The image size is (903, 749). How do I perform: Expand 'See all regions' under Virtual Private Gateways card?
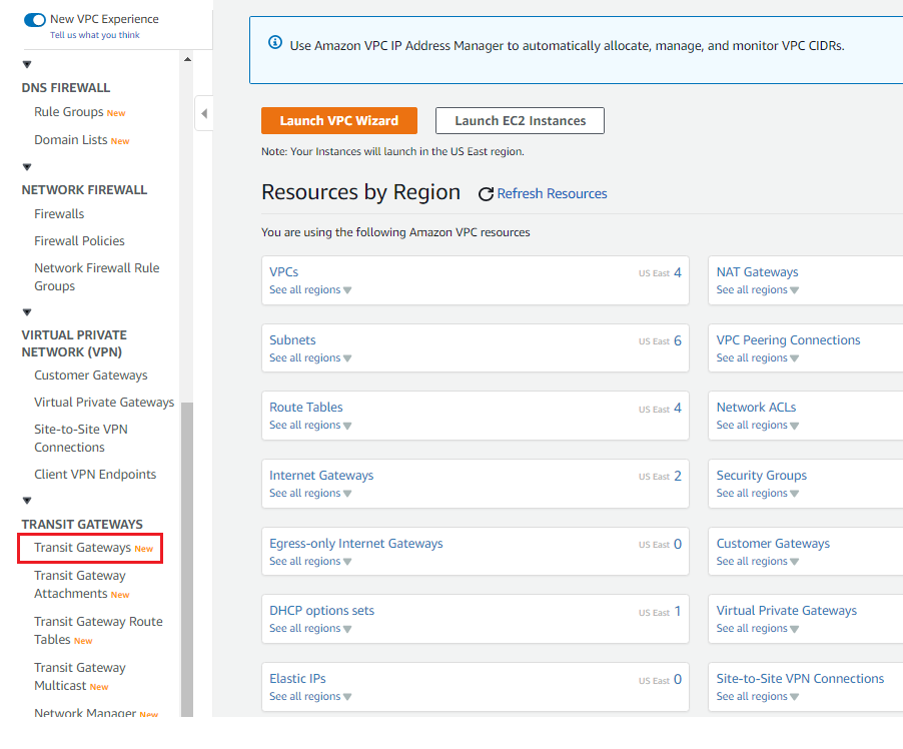coord(757,628)
